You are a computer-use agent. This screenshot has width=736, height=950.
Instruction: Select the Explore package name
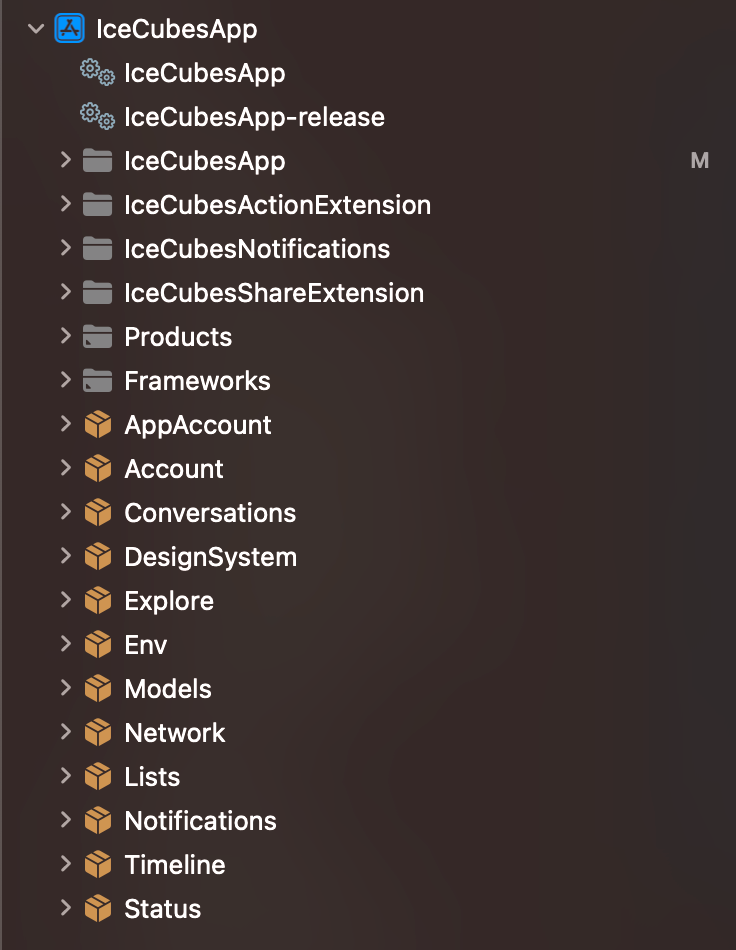(169, 602)
